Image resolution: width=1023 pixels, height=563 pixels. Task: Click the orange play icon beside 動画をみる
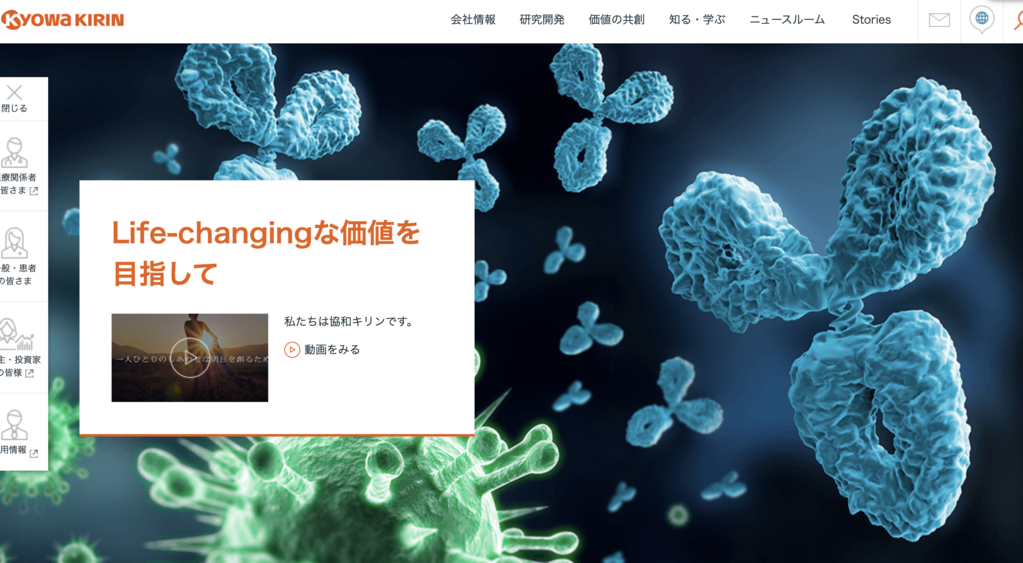pos(292,350)
